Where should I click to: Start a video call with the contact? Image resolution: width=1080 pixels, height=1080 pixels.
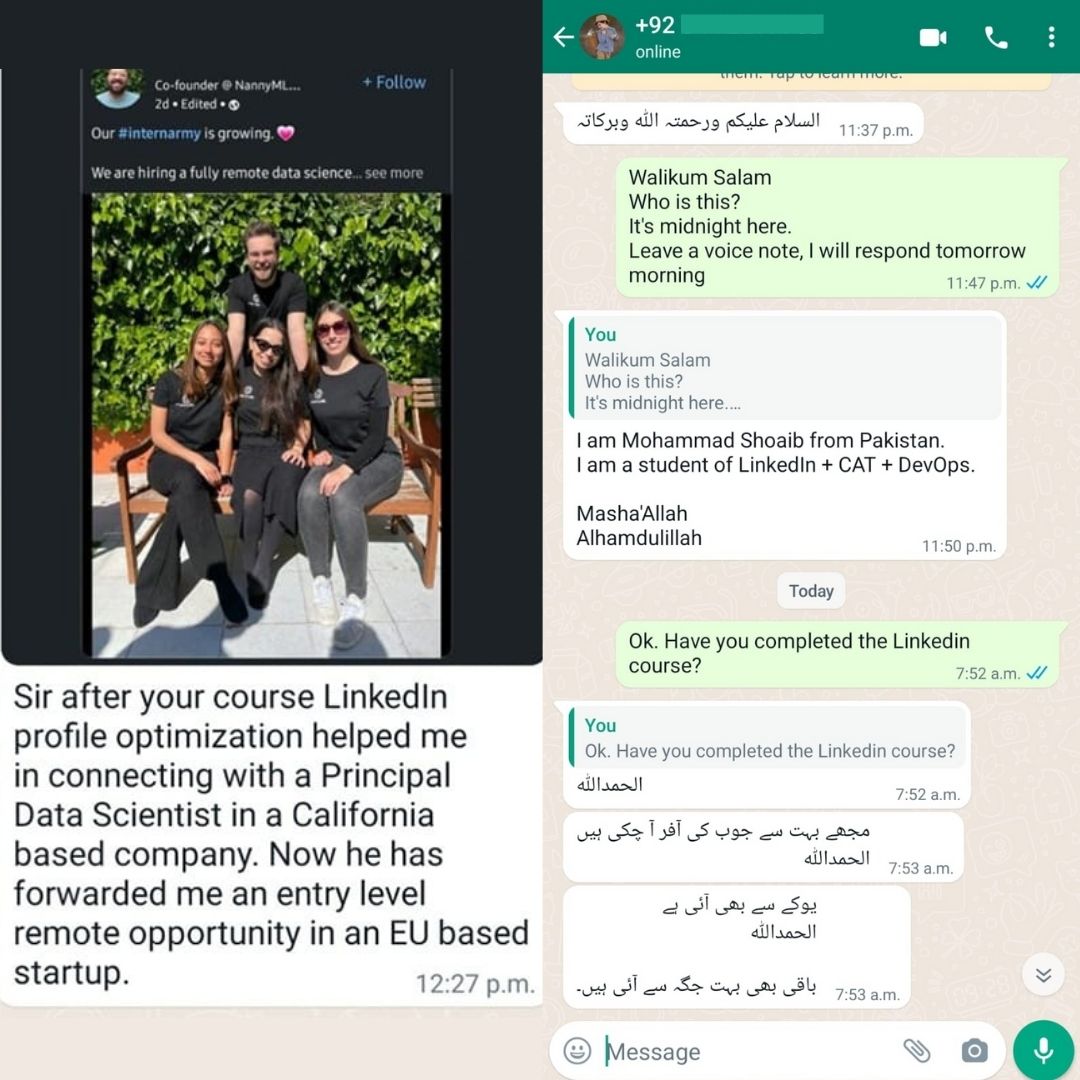tap(933, 37)
